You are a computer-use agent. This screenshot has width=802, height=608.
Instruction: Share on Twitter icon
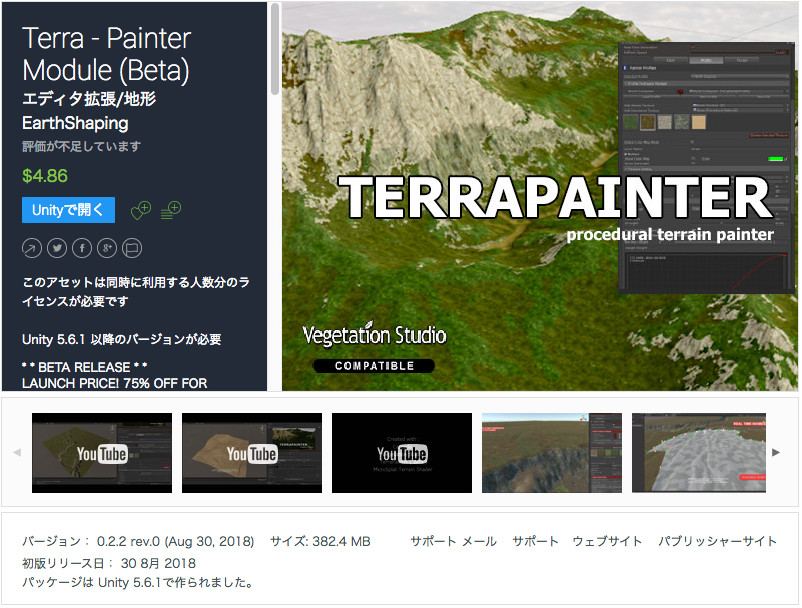[x=57, y=249]
